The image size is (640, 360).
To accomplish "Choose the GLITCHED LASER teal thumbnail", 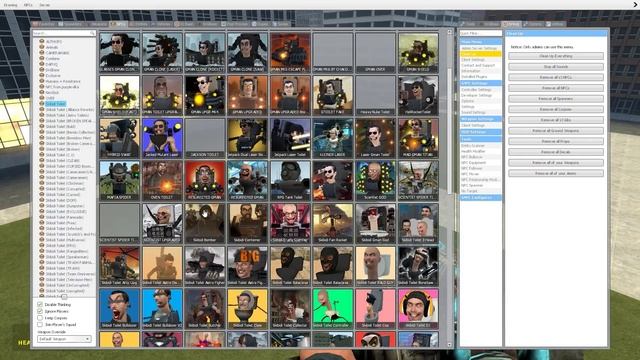I will tap(333, 138).
